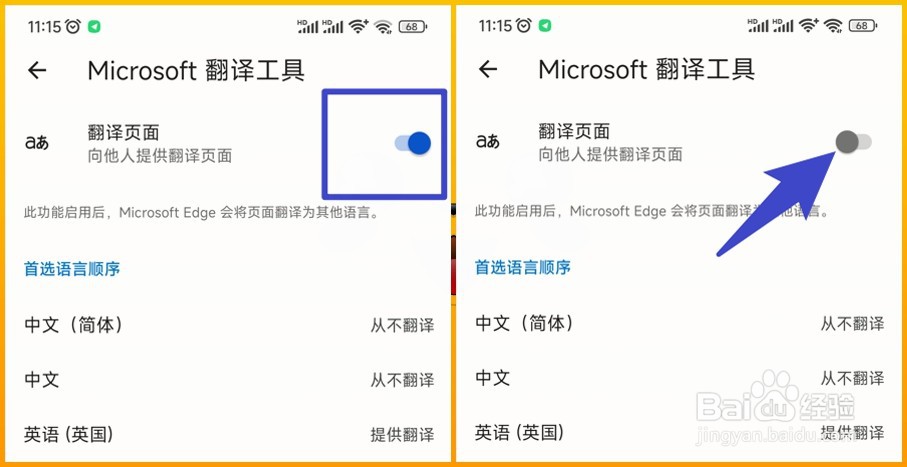Open 从不翻译 option for 中文(简体) in left panel
Image resolution: width=907 pixels, height=467 pixels.
point(402,325)
